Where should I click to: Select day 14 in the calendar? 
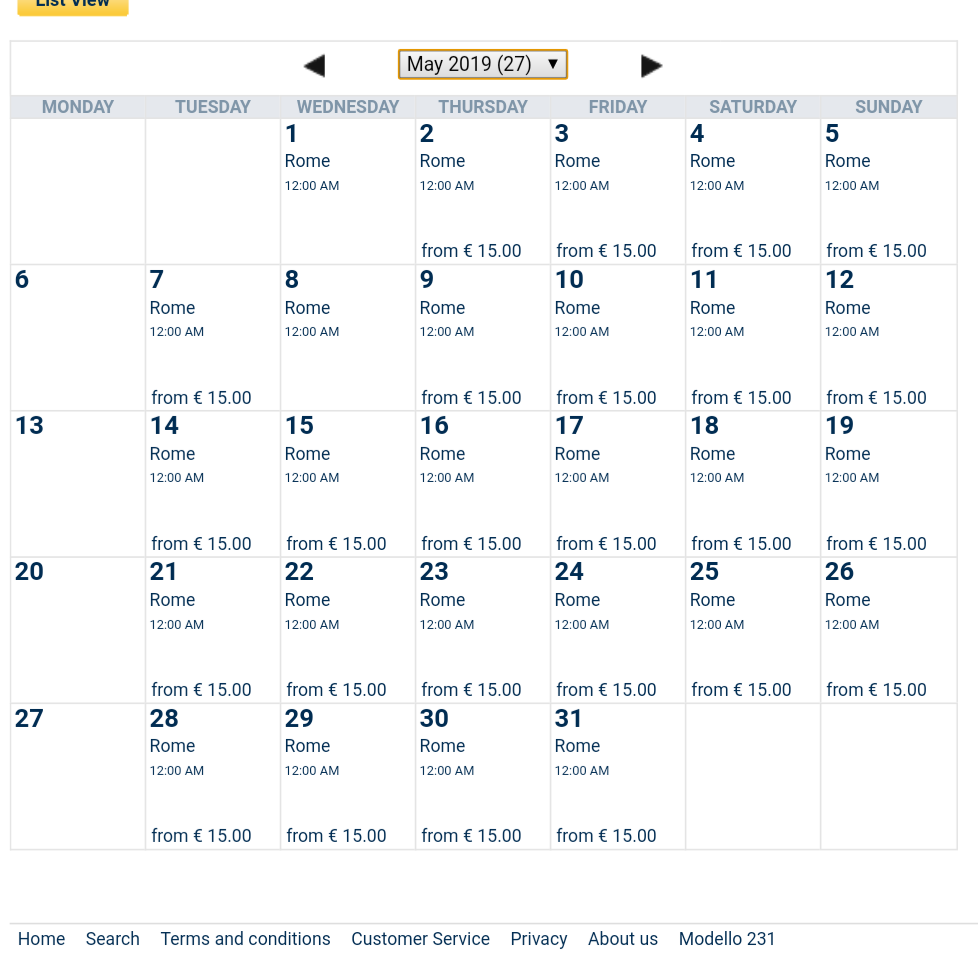[x=164, y=426]
